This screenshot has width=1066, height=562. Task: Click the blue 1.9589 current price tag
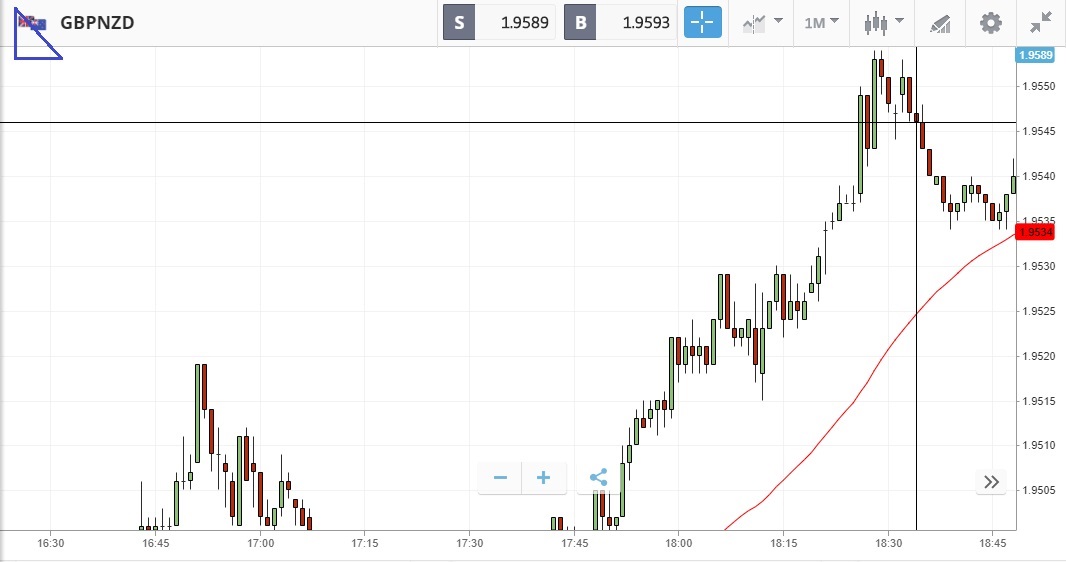point(1035,55)
